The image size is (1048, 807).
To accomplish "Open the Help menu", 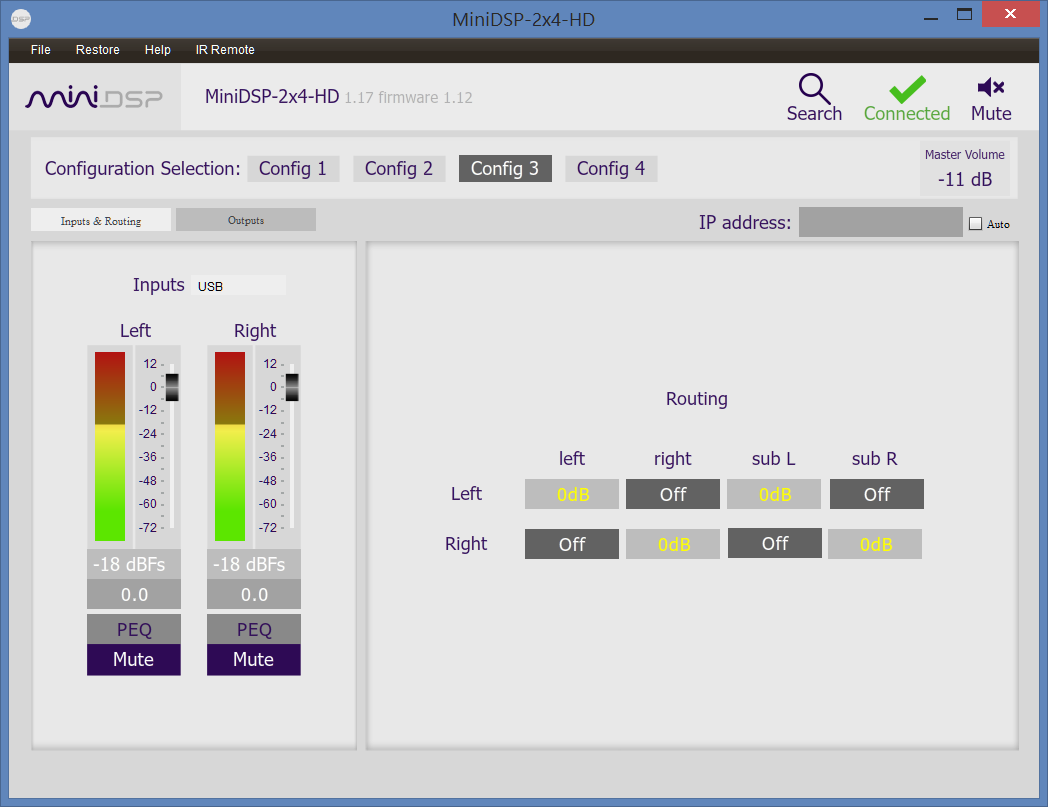I will pos(158,49).
